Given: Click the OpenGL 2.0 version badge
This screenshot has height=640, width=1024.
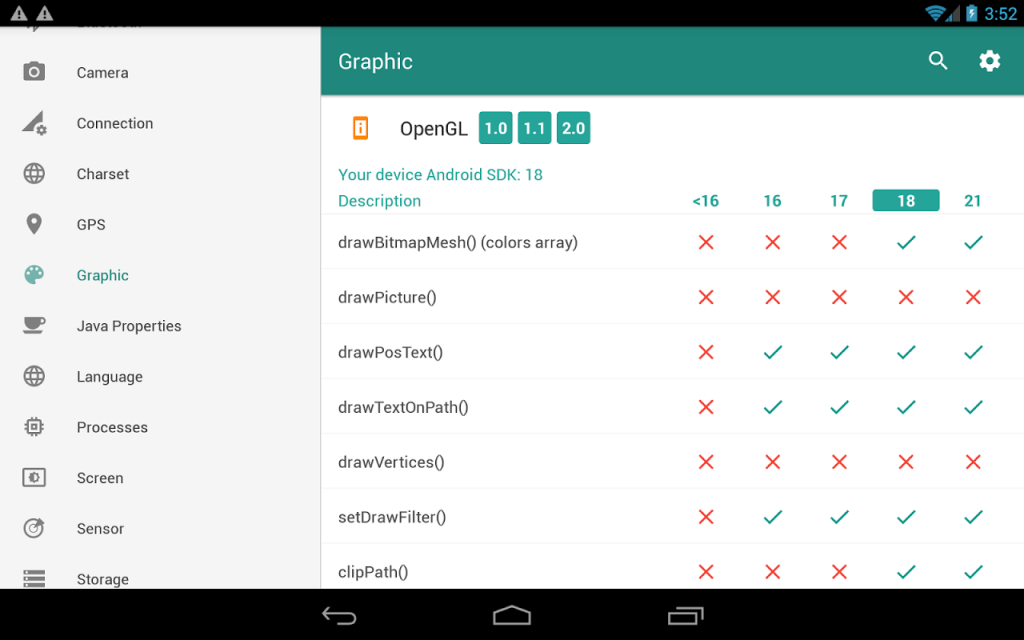Looking at the screenshot, I should (x=573, y=128).
